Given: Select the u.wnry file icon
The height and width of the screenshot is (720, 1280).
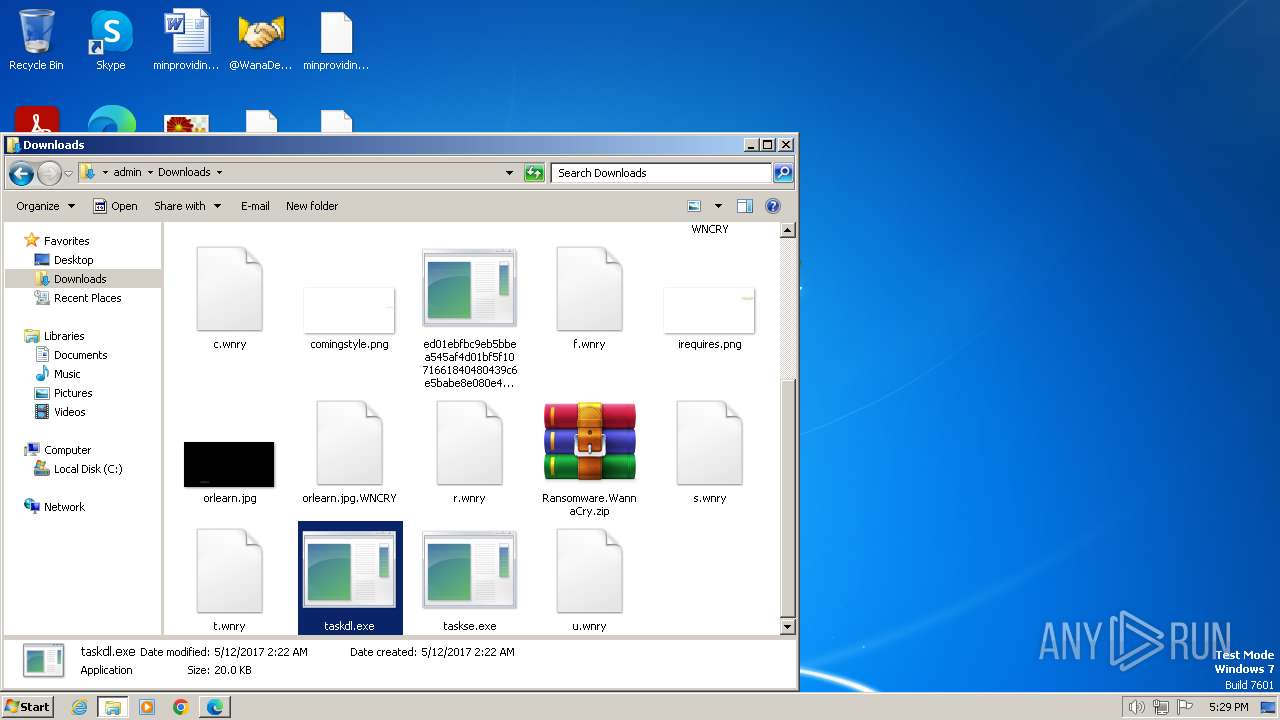Looking at the screenshot, I should click(x=589, y=571).
